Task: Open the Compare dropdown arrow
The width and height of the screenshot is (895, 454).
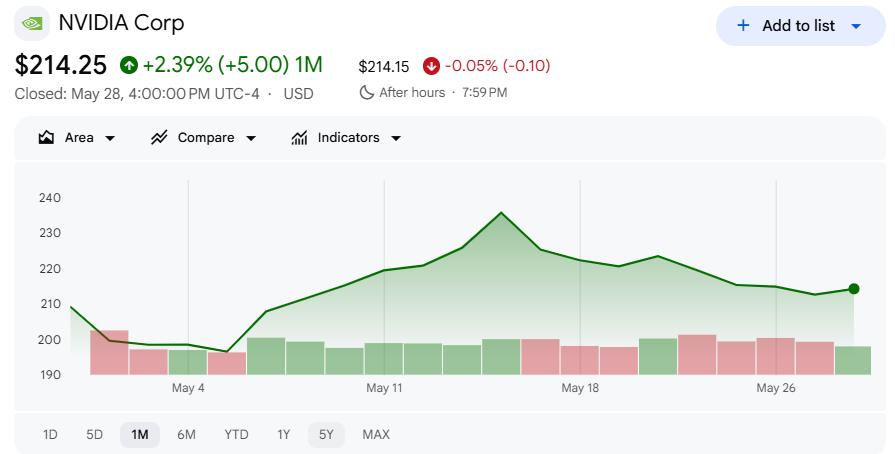Action: (251, 138)
